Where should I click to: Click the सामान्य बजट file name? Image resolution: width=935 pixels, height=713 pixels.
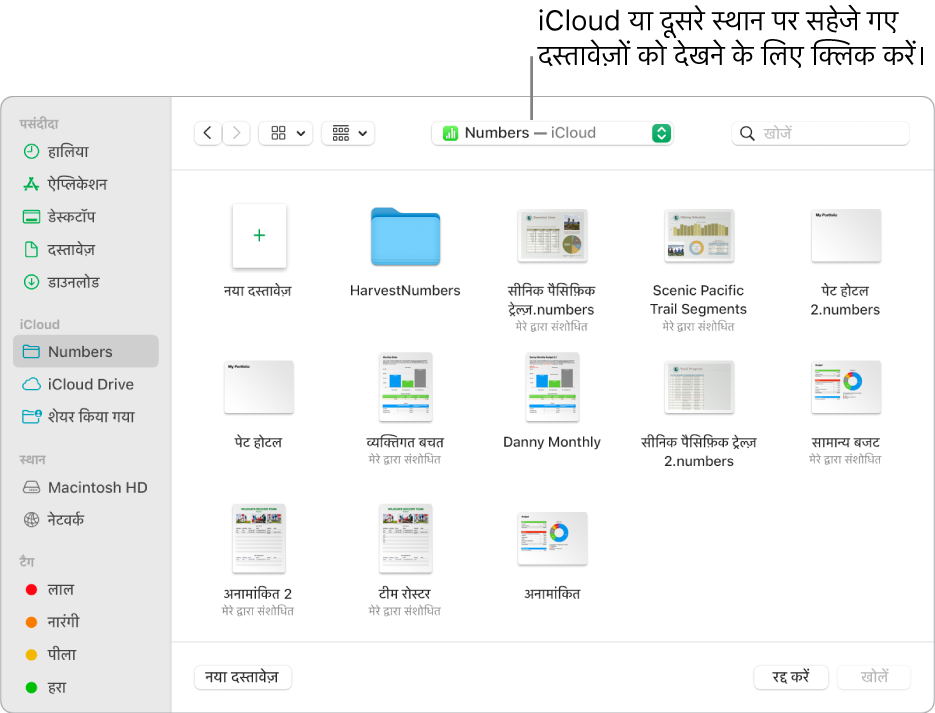[846, 442]
